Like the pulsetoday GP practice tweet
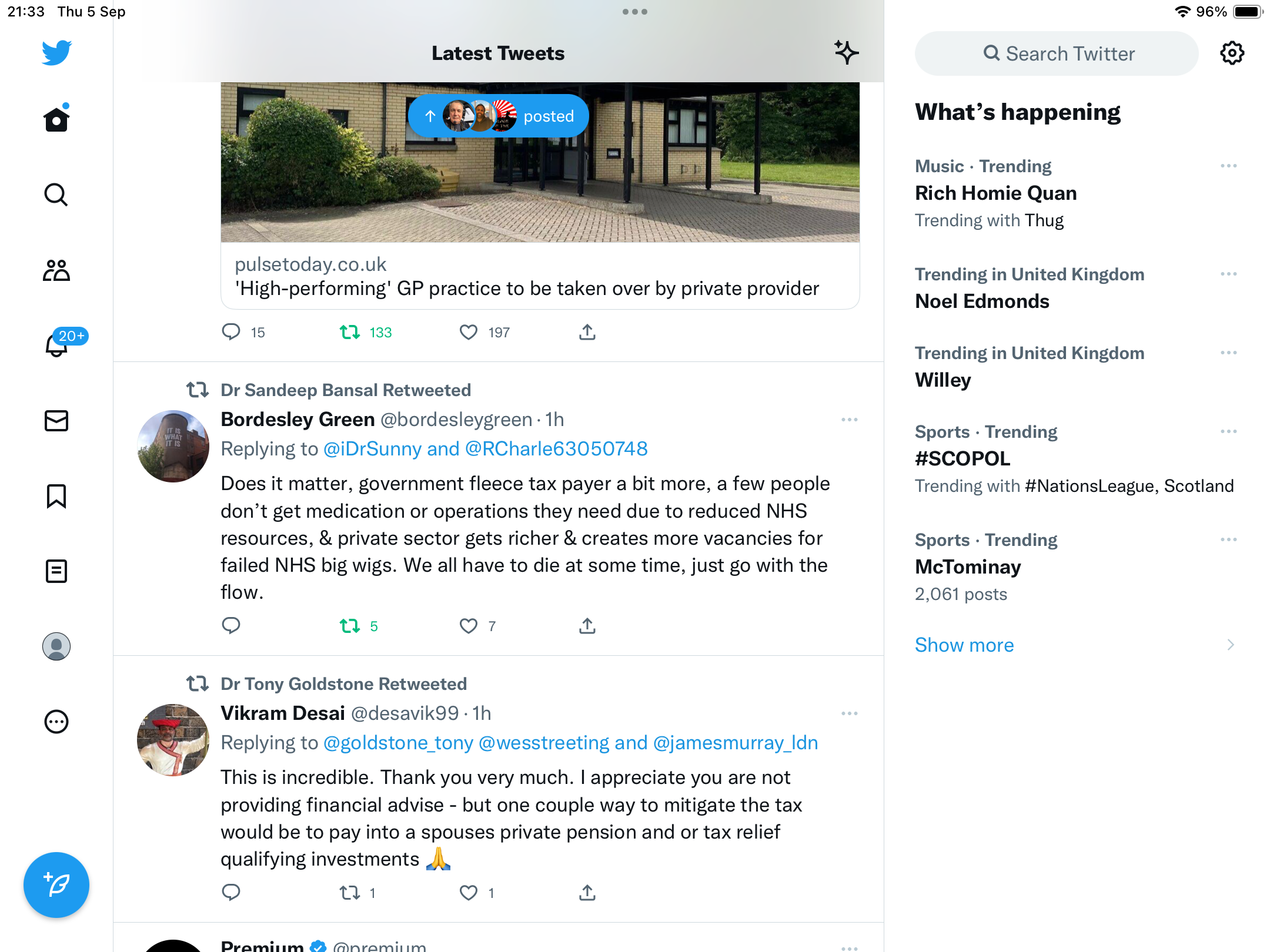Viewport: 1270px width, 952px height. (x=468, y=332)
